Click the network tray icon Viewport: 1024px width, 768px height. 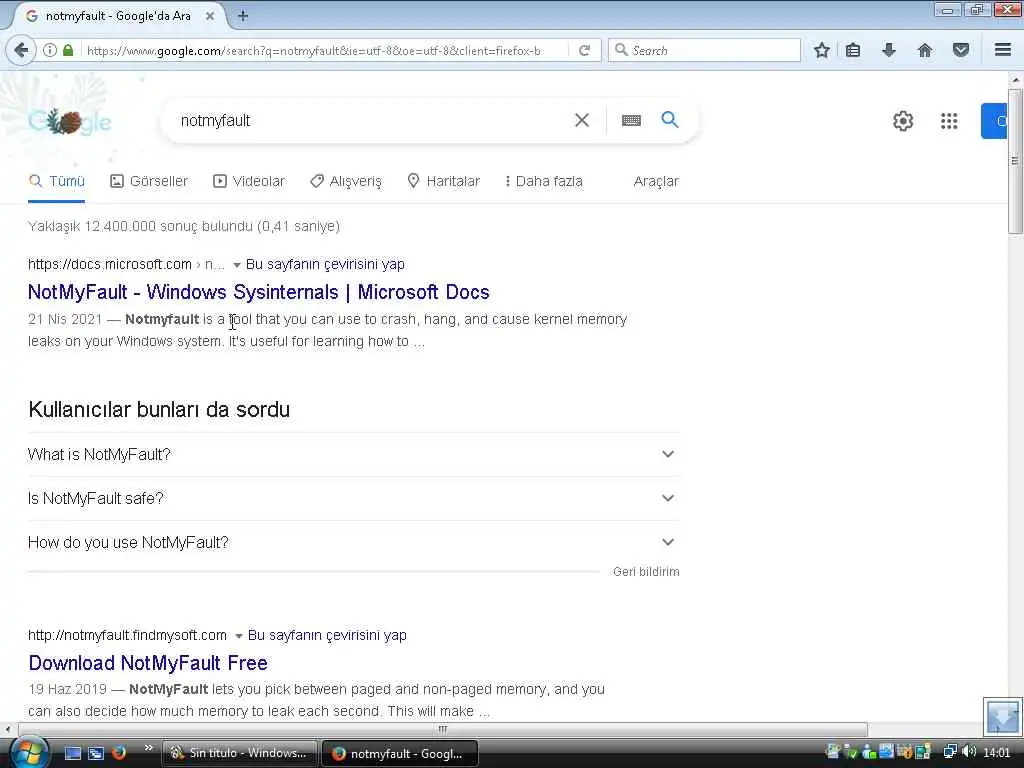[950, 752]
